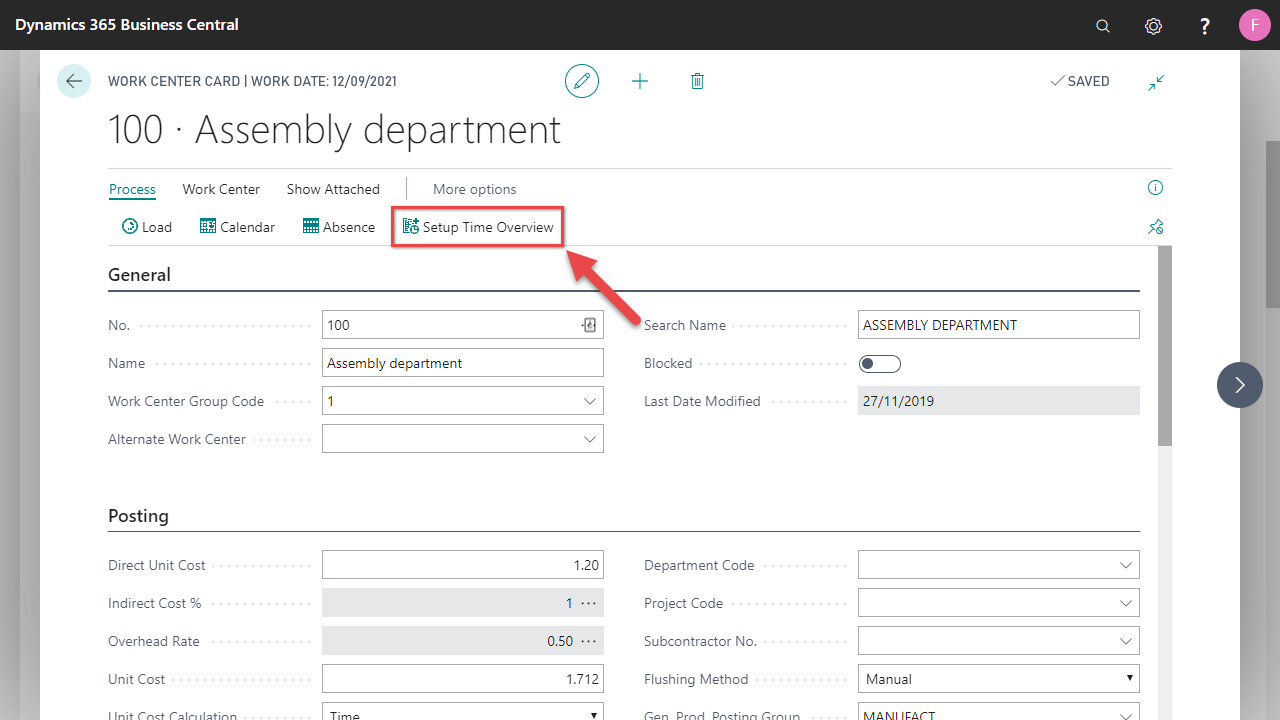The height and width of the screenshot is (720, 1280).
Task: Select the Process tab
Action: pyautogui.click(x=132, y=189)
